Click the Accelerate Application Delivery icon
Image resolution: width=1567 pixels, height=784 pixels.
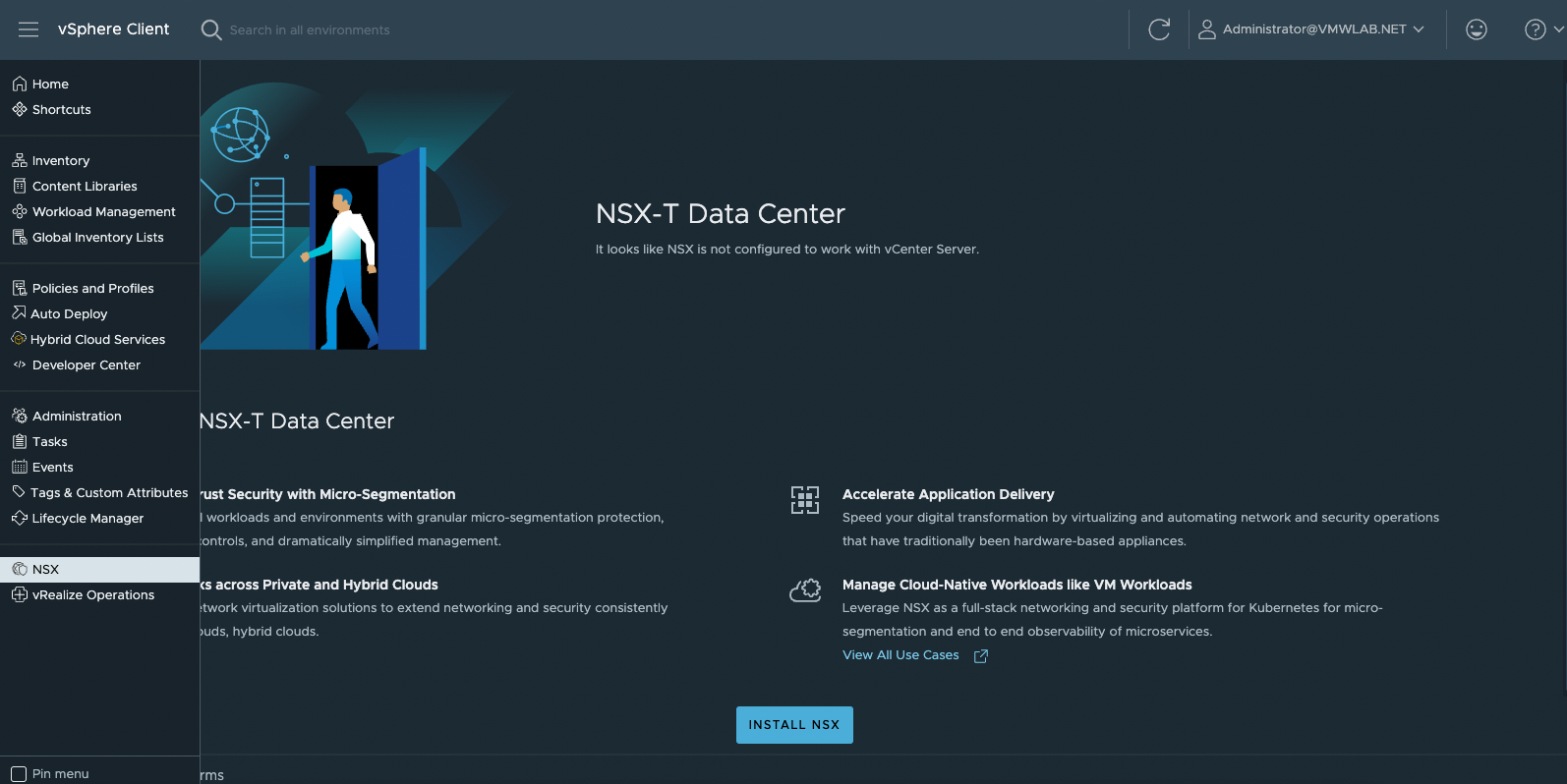click(x=805, y=500)
